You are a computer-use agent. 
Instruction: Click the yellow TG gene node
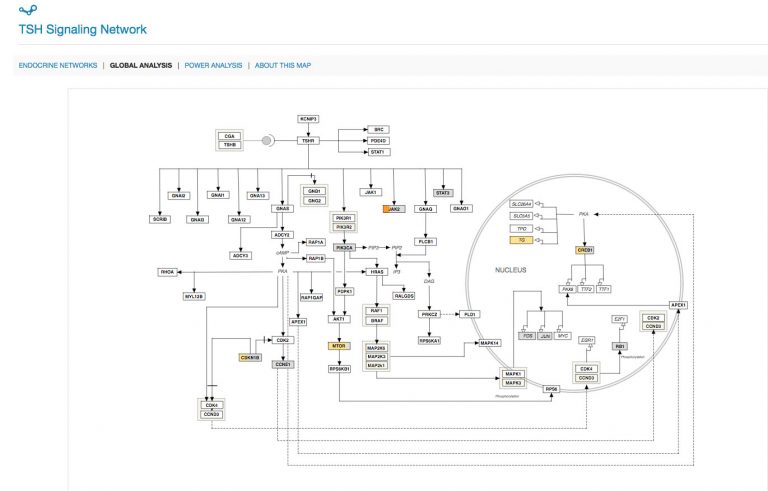tap(521, 240)
